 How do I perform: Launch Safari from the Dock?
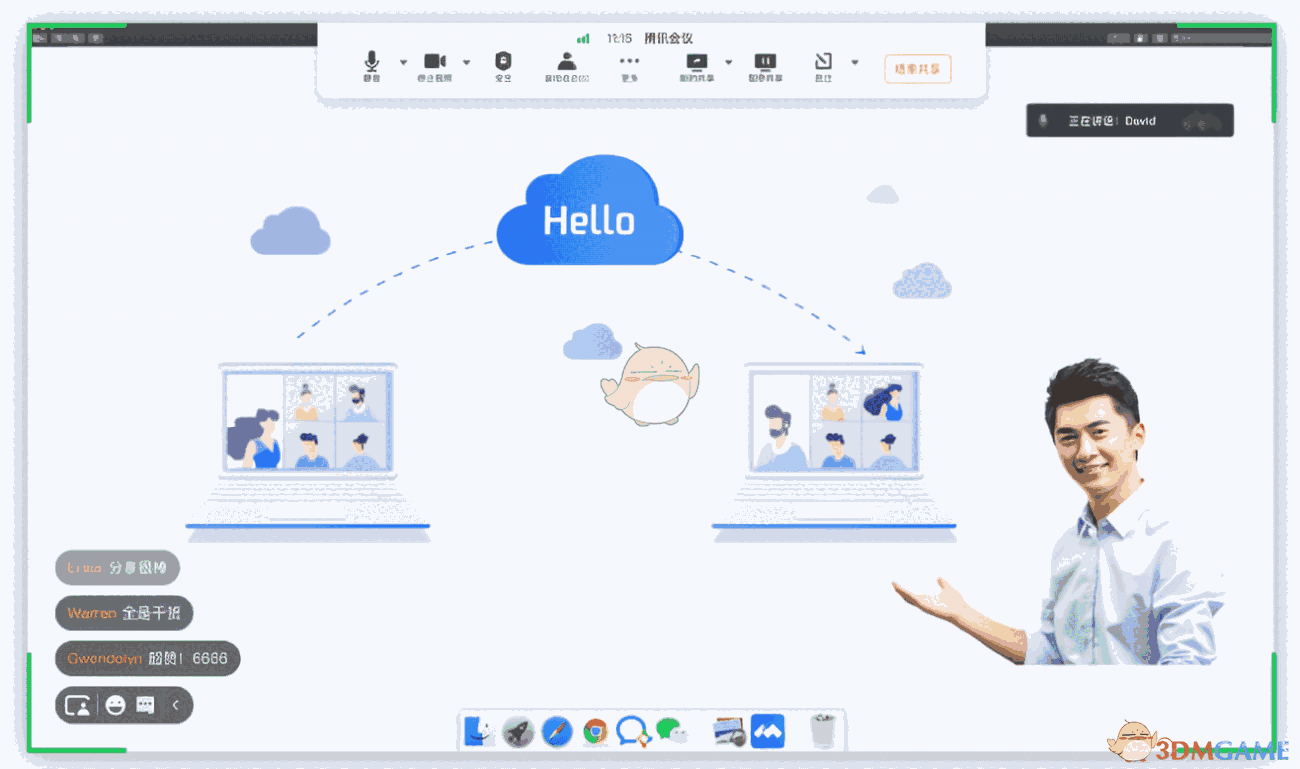coord(557,732)
